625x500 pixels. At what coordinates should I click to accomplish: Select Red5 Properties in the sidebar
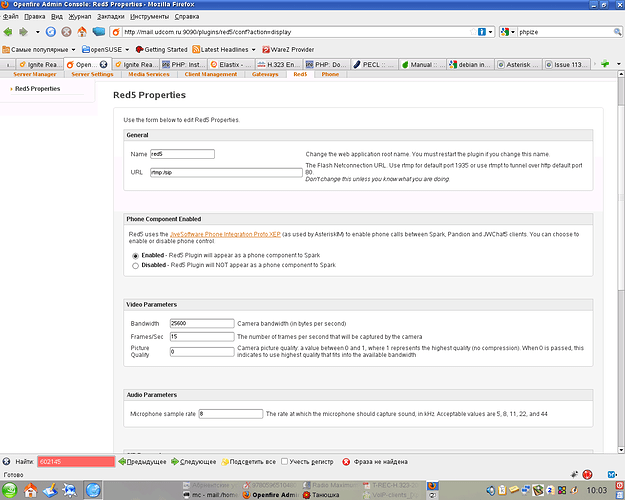[37, 89]
